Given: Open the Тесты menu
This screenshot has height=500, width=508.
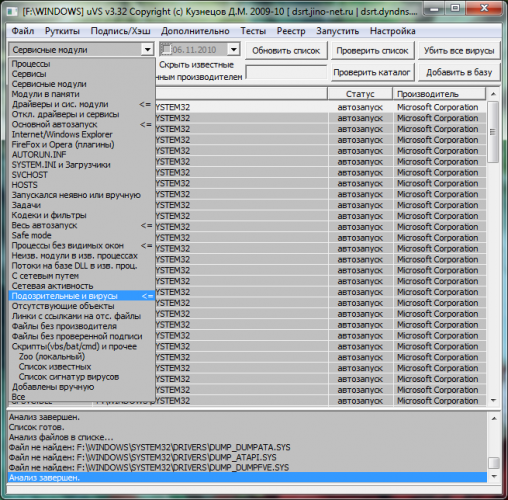Looking at the screenshot, I should pyautogui.click(x=253, y=31).
